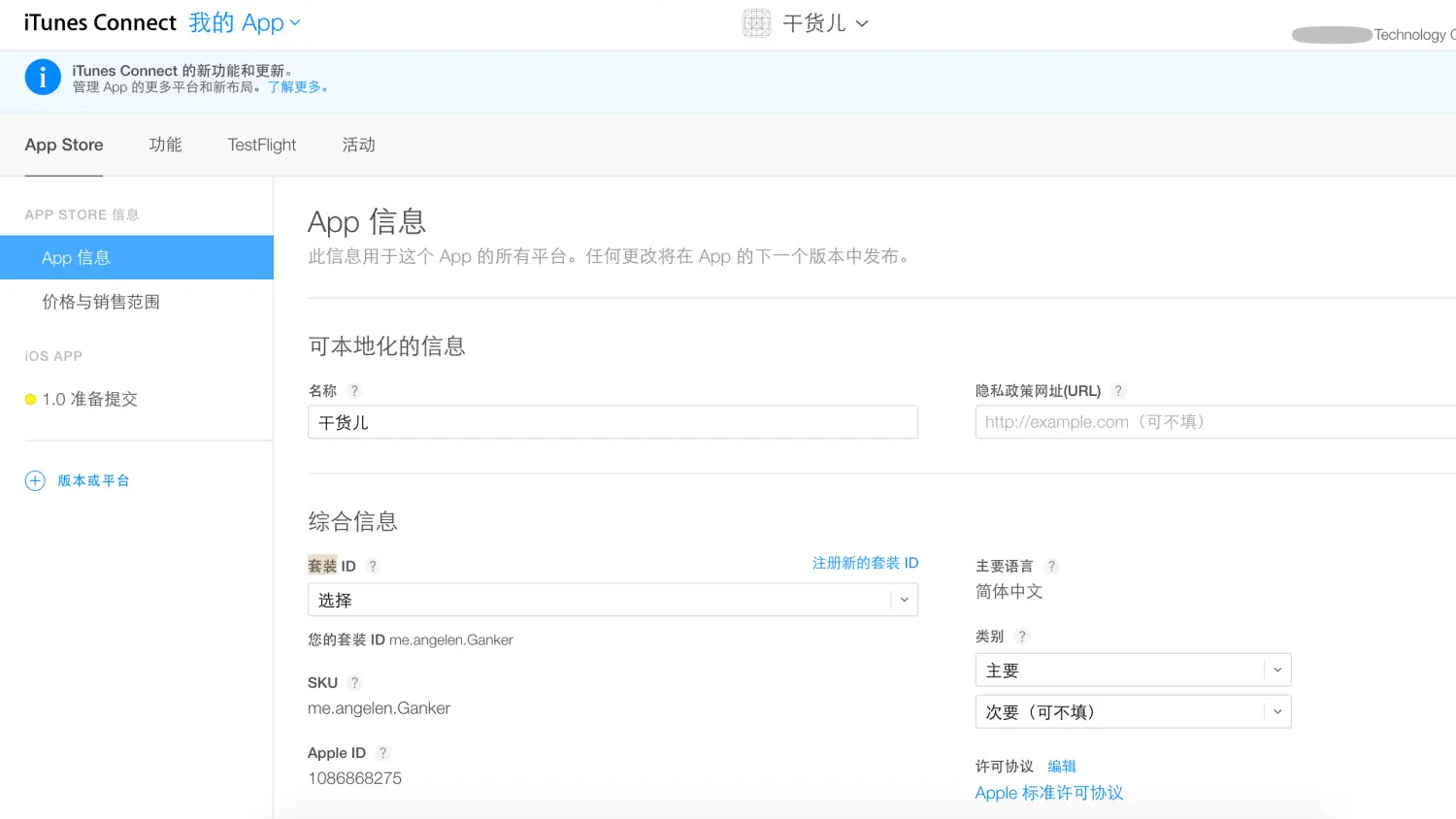The height and width of the screenshot is (819, 1456).
Task: Open the 我的 App dropdown menu
Action: pos(245,22)
